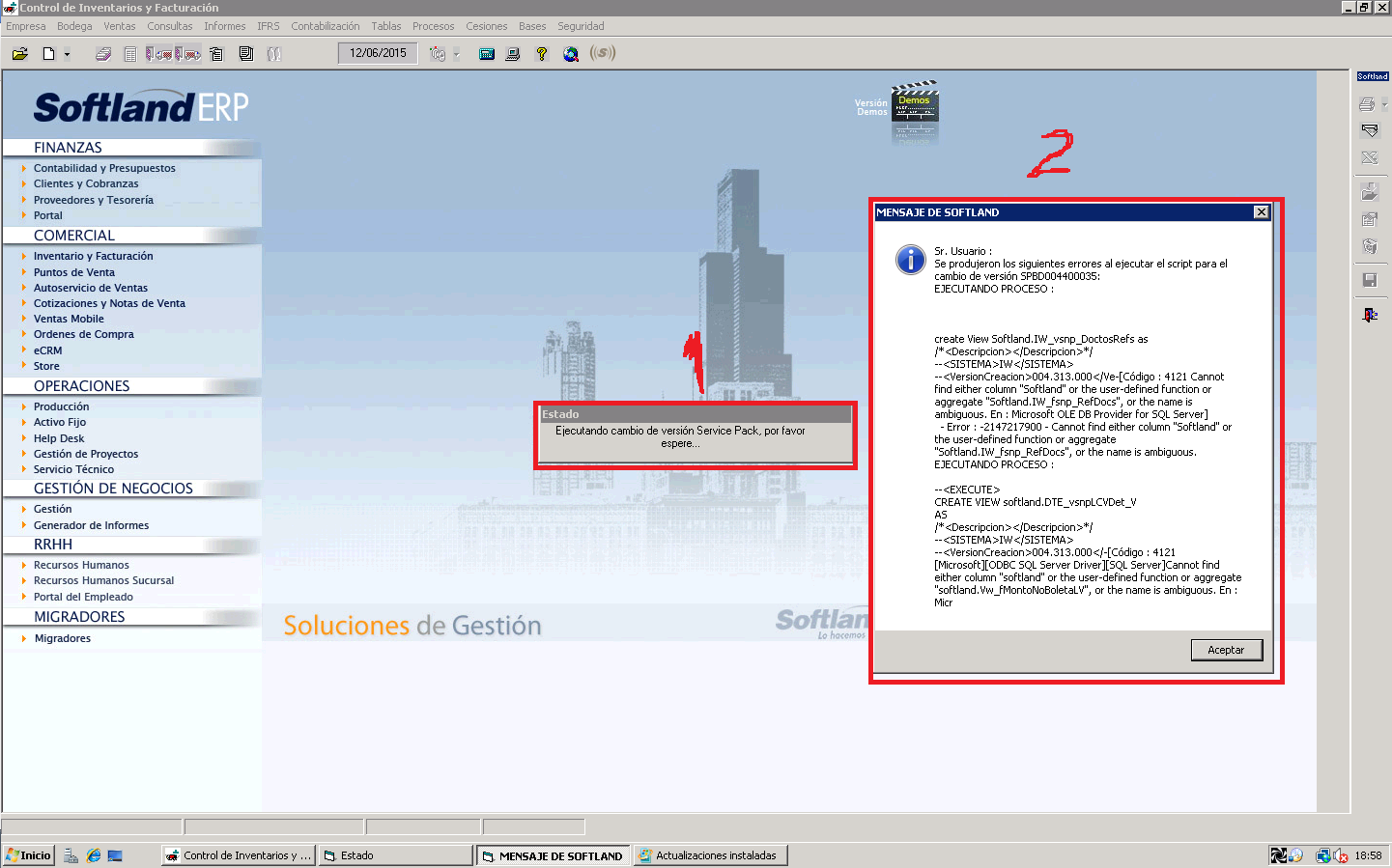Screen dimensions: 1392x868
Task: Open Portal del Empleado link
Action: (83, 597)
